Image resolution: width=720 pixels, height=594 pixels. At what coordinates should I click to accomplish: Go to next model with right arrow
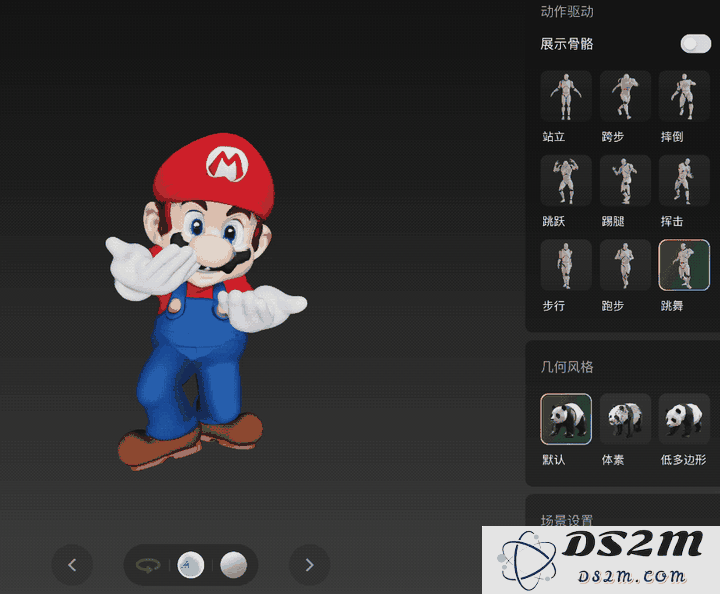pyautogui.click(x=309, y=565)
